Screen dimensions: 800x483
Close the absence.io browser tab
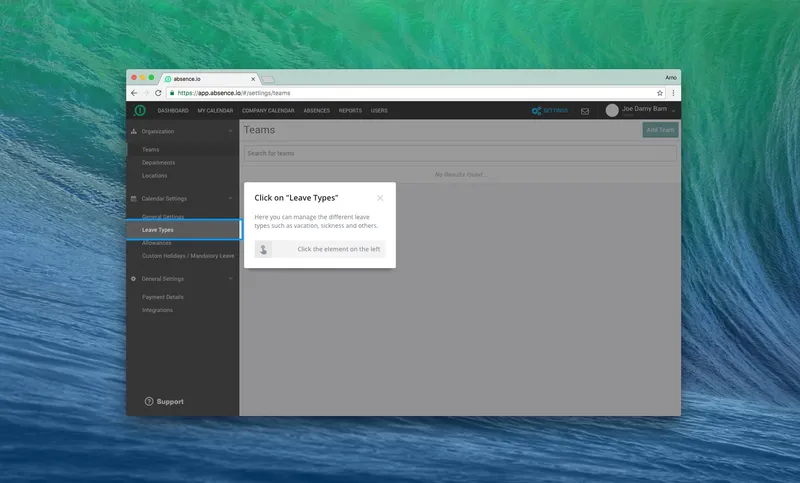pos(253,79)
